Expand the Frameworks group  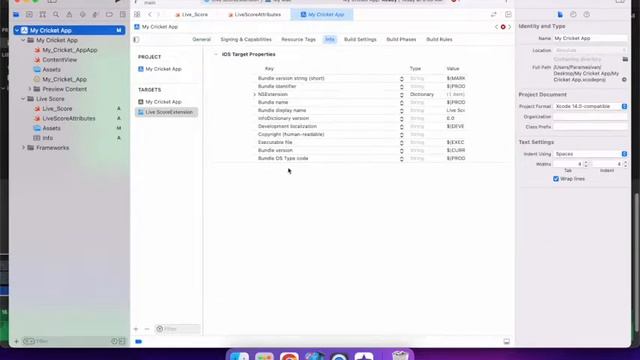point(23,148)
